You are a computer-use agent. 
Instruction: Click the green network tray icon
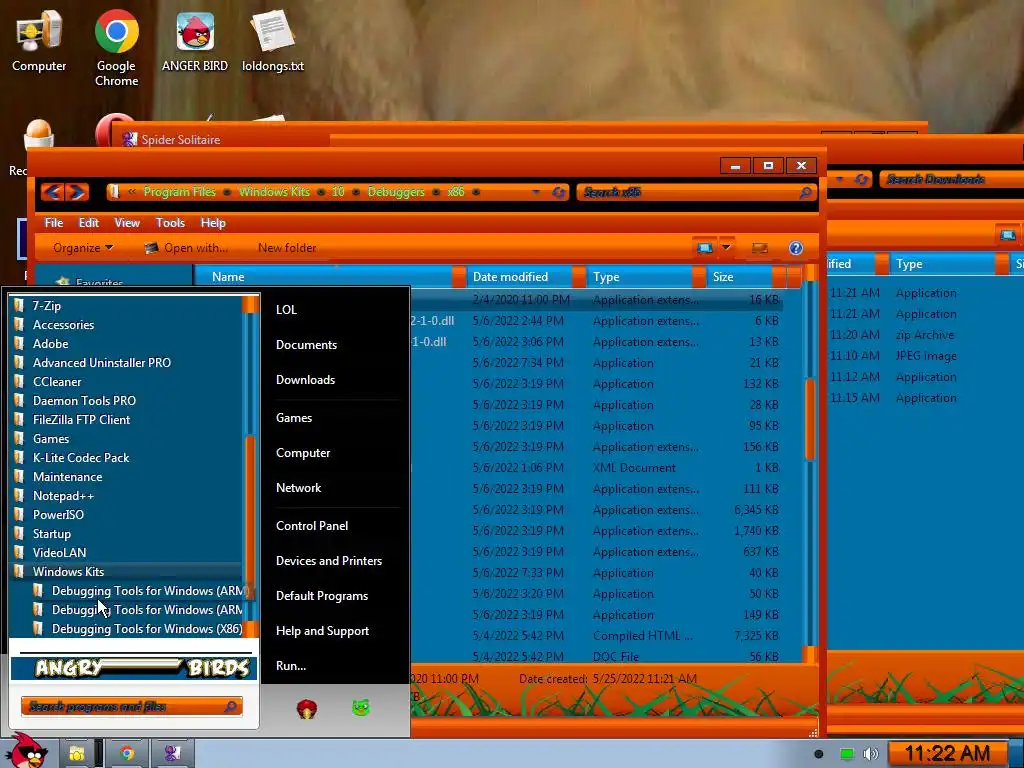[x=846, y=754]
